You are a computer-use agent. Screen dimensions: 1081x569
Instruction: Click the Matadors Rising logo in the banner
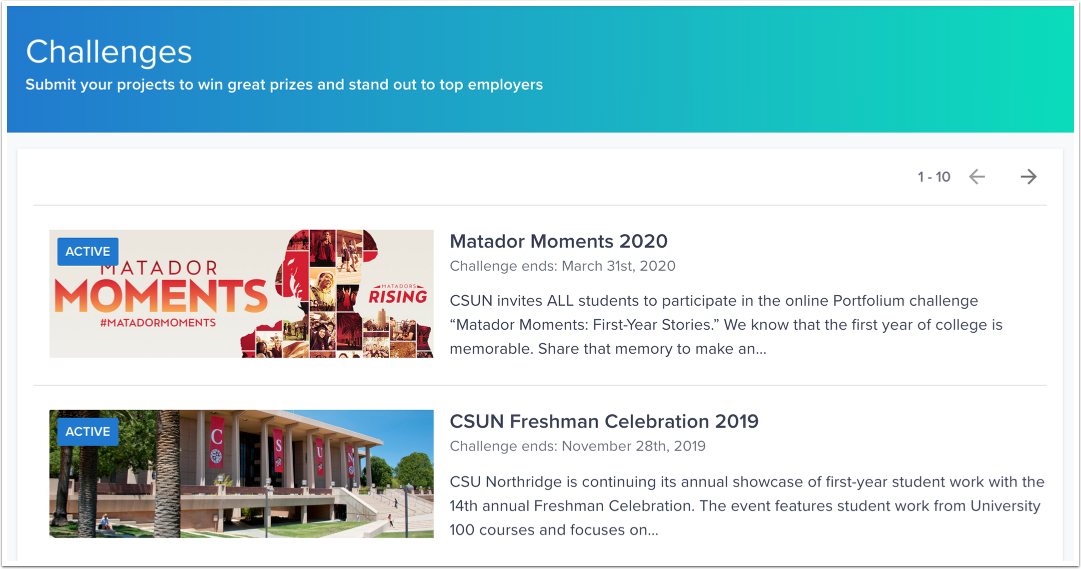[x=397, y=293]
